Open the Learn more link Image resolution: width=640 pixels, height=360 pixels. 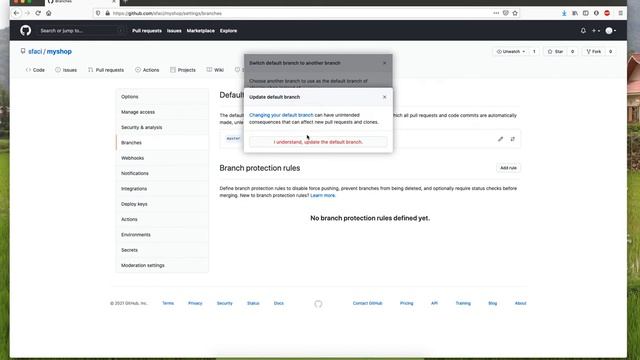coord(322,196)
